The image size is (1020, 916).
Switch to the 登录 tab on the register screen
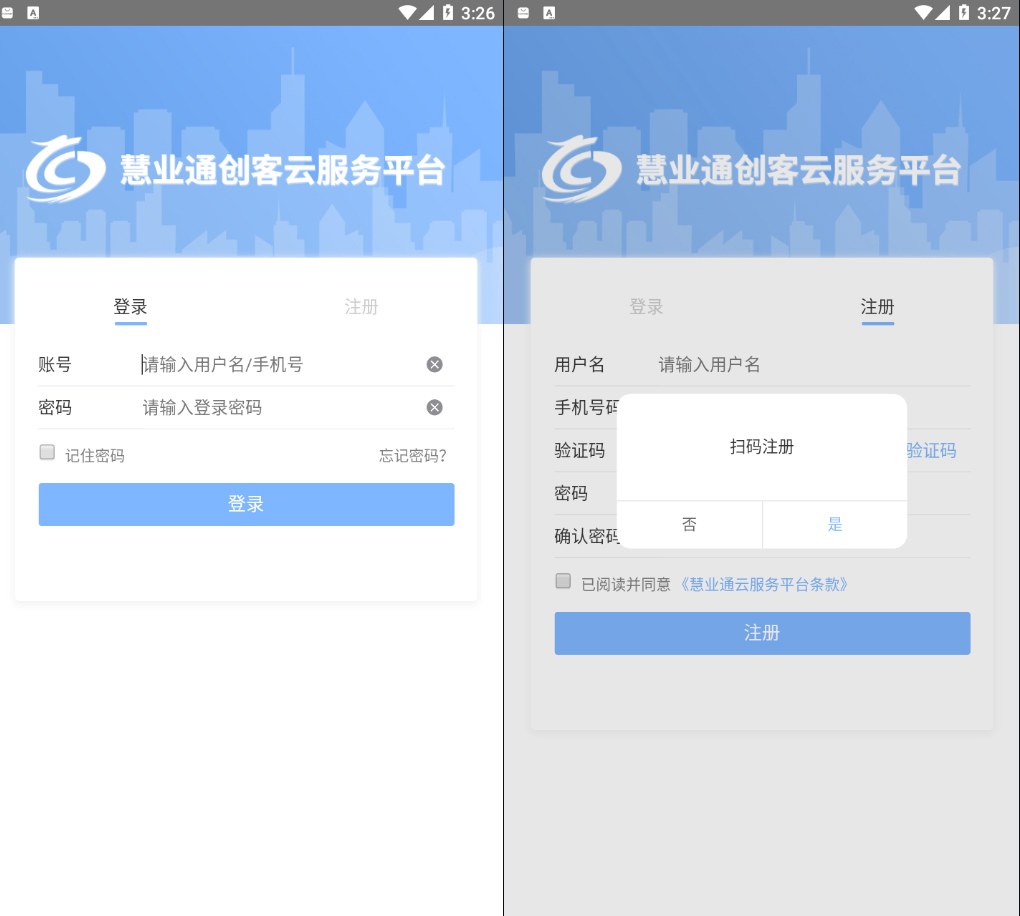pyautogui.click(x=646, y=307)
